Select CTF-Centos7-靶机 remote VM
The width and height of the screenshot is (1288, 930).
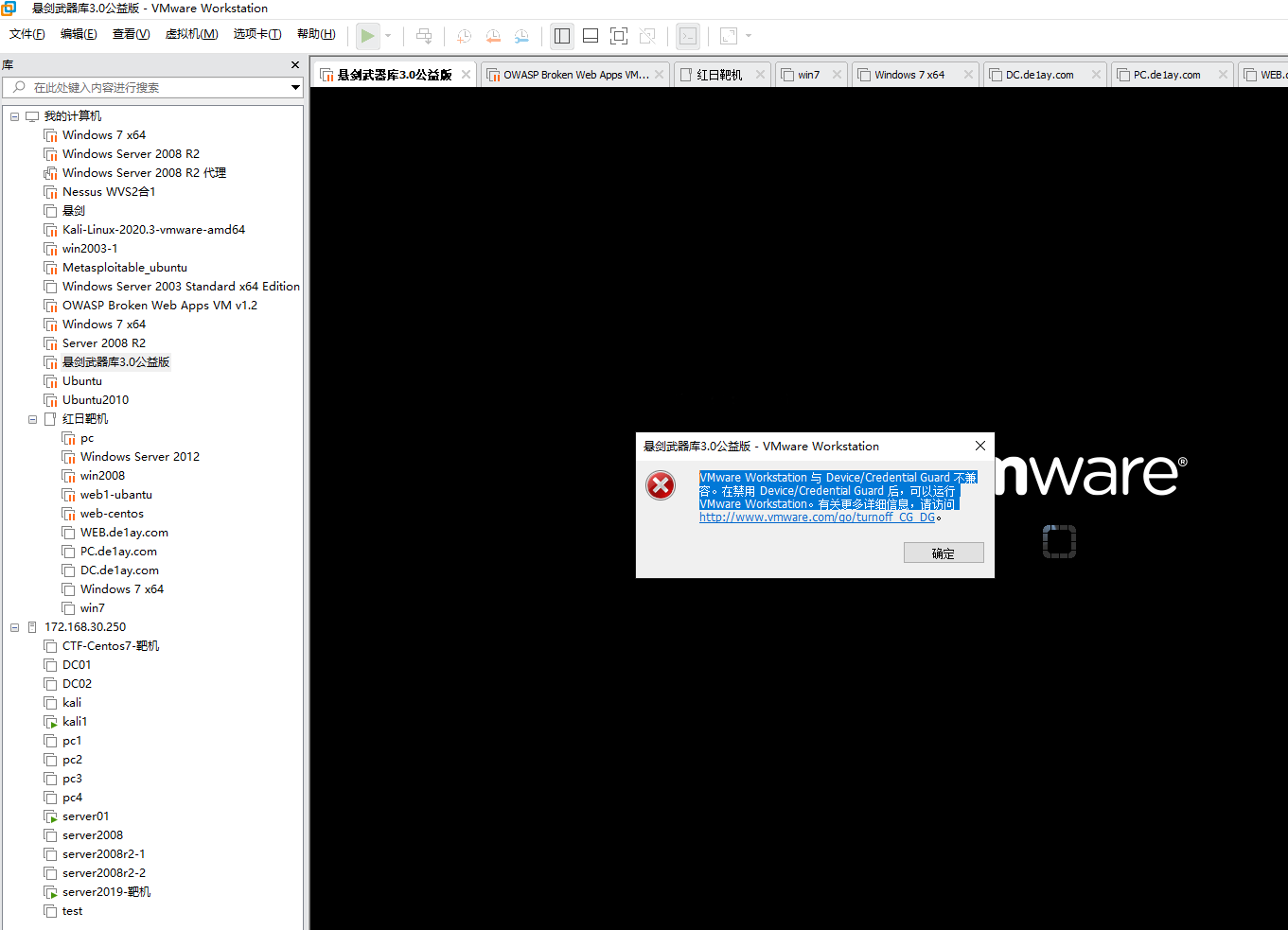pos(111,646)
